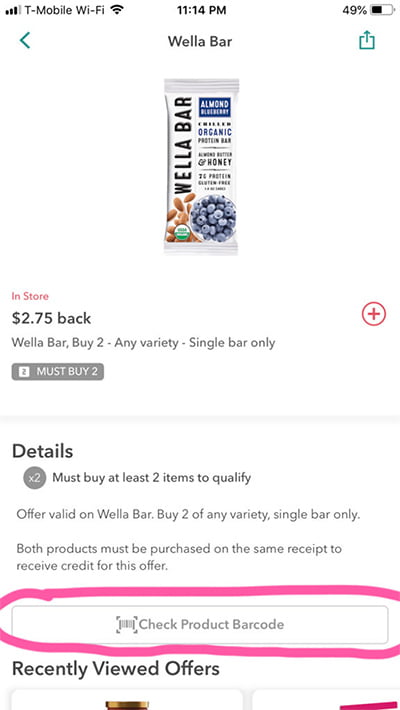This screenshot has height=710, width=400.
Task: Tap the cellular signal bars icon
Action: point(11,10)
